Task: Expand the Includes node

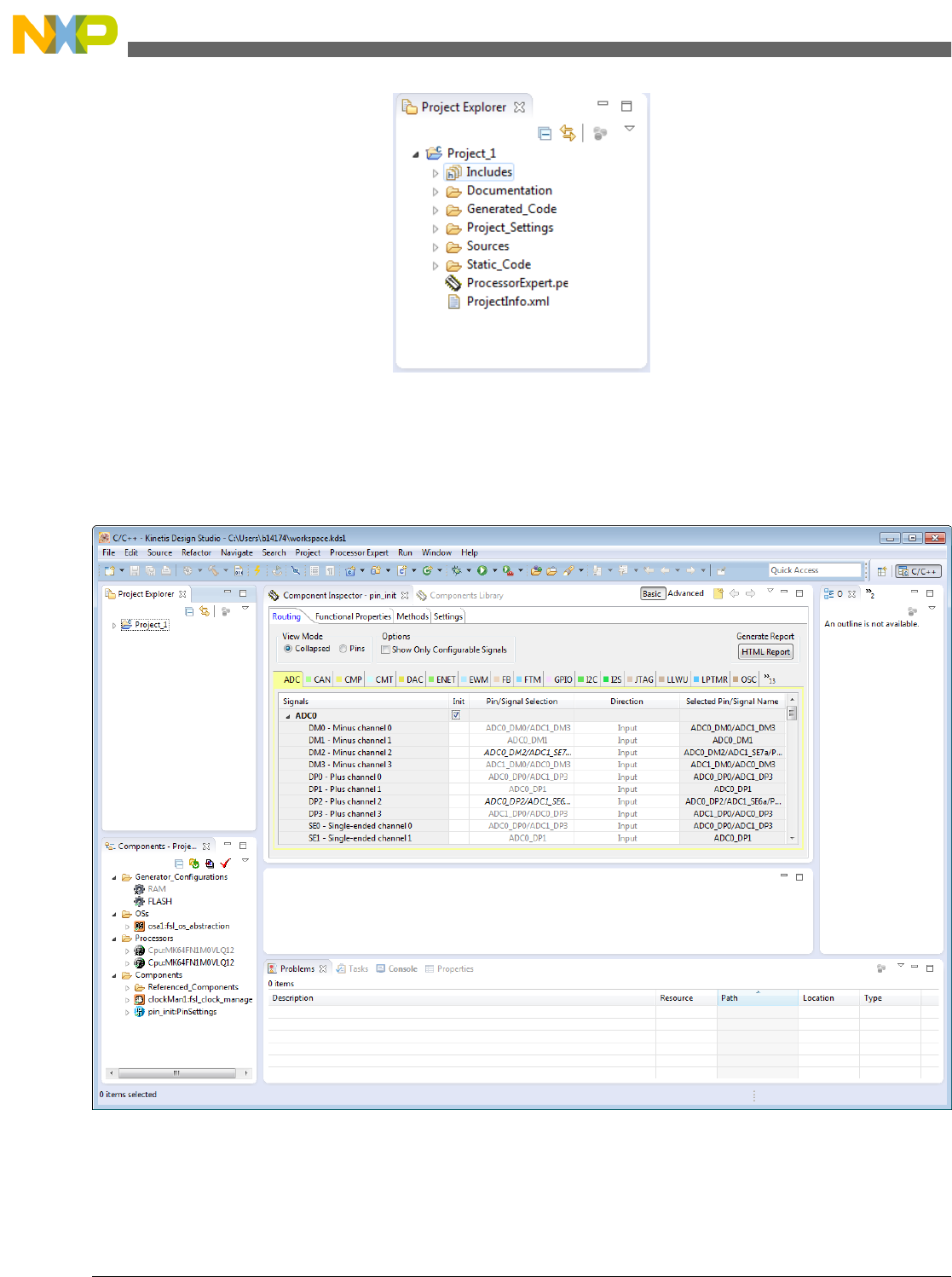Action: (x=436, y=173)
